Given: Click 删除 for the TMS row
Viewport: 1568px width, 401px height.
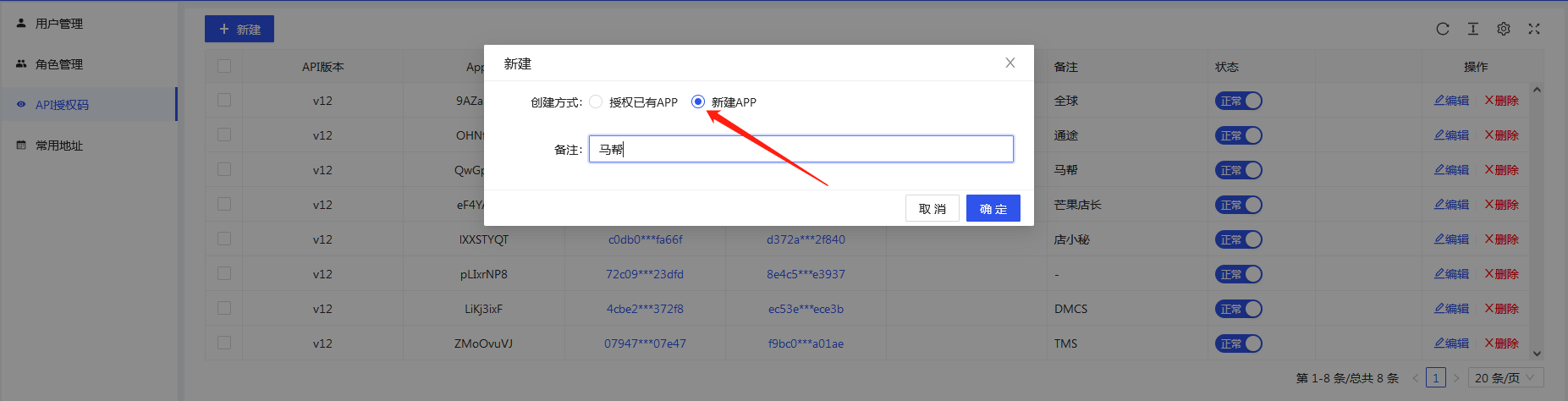Looking at the screenshot, I should pyautogui.click(x=1502, y=343).
